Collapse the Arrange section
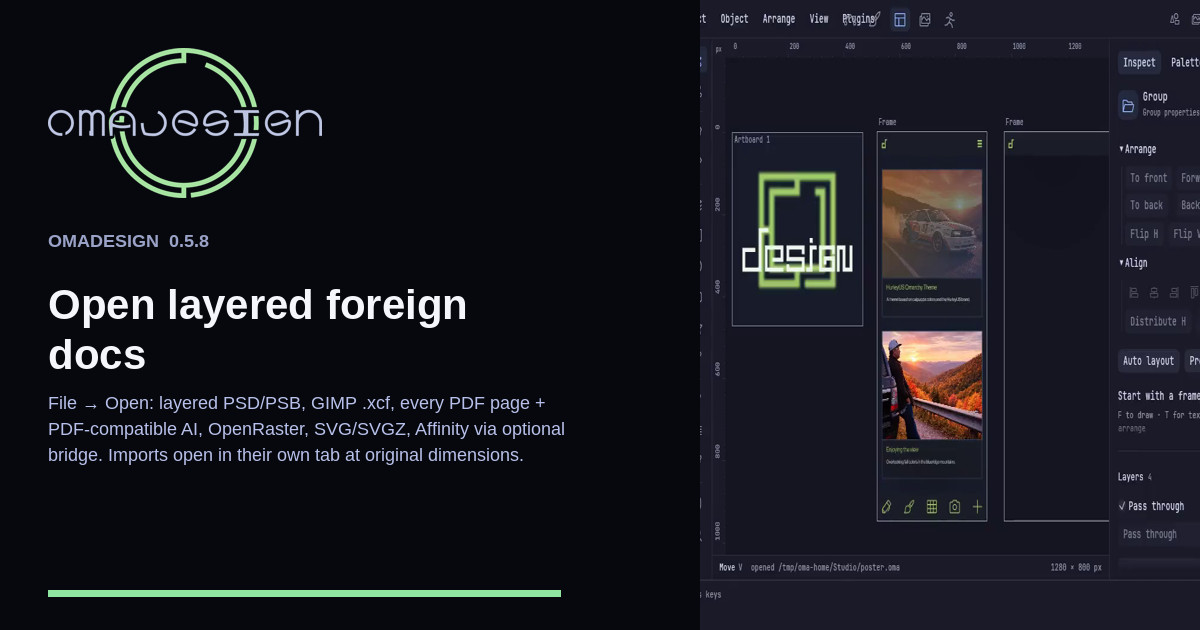The image size is (1200, 630). [x=1138, y=149]
